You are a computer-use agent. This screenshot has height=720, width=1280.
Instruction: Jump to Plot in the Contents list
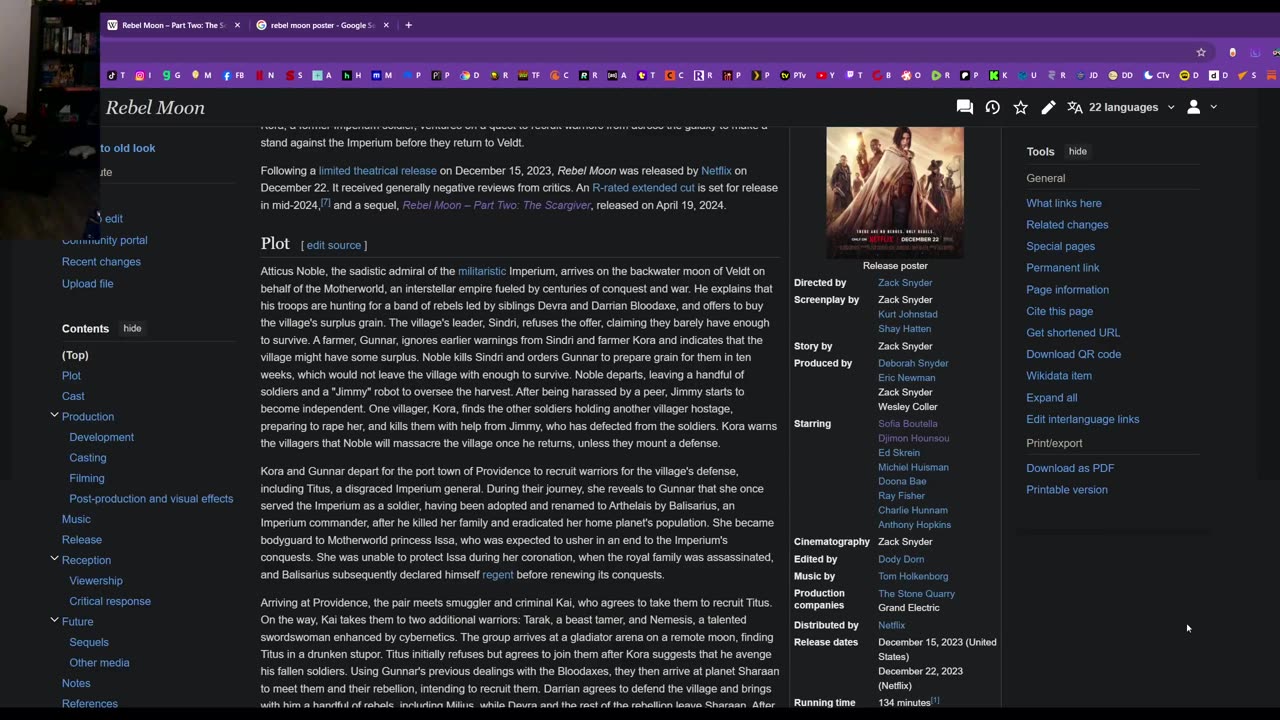(71, 375)
